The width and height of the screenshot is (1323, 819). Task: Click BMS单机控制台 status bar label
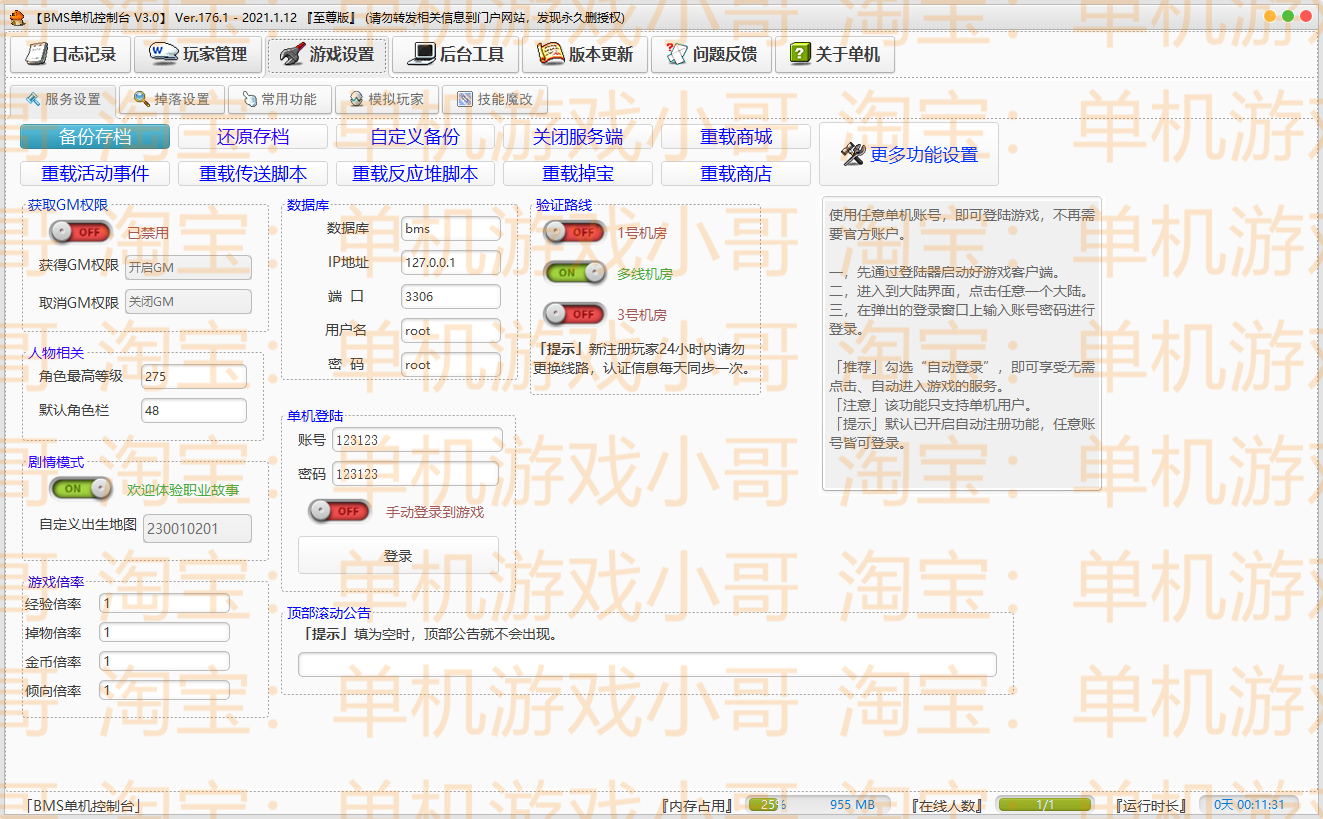(83, 806)
